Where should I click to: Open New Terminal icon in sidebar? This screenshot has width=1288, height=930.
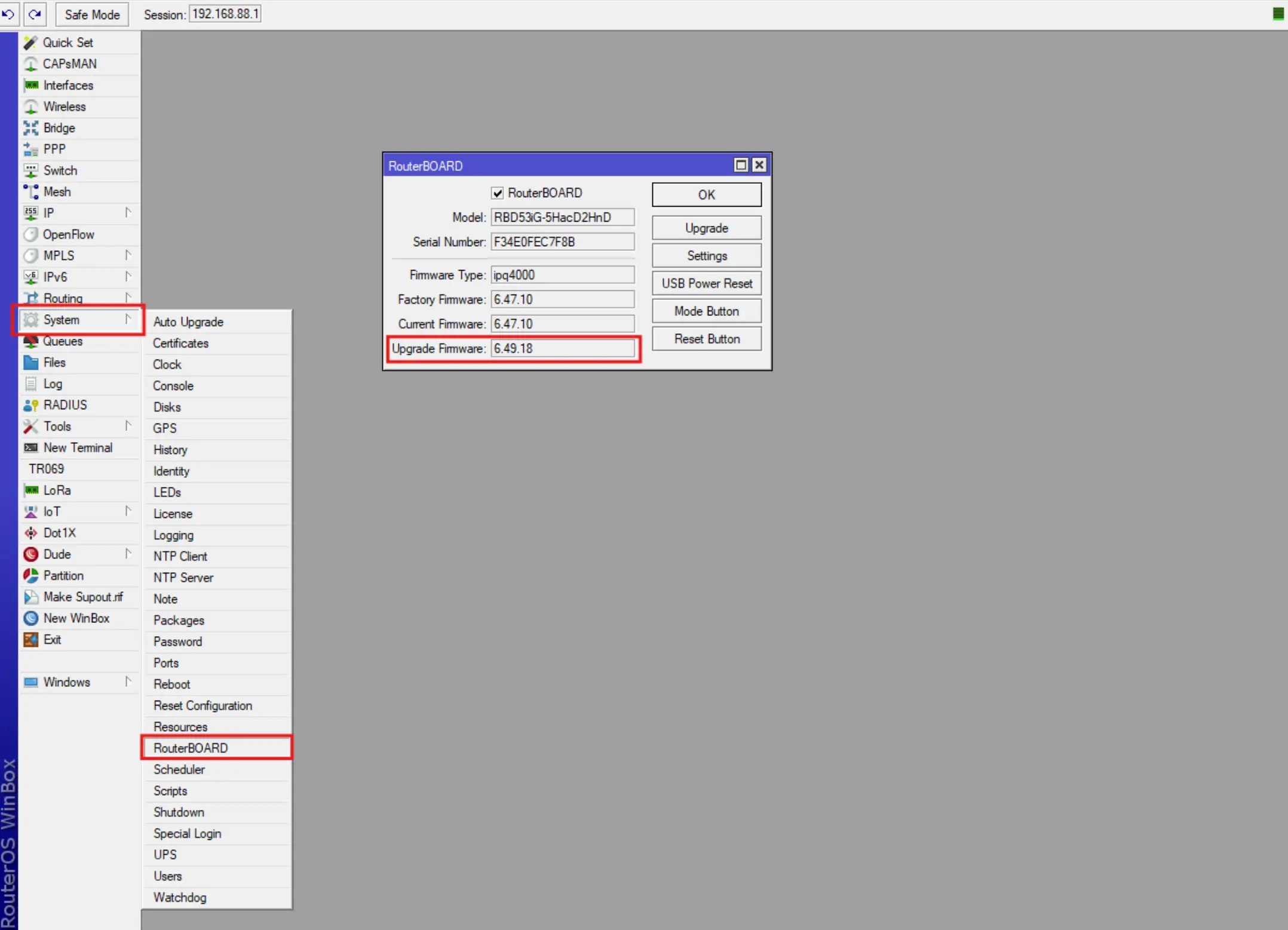point(30,448)
